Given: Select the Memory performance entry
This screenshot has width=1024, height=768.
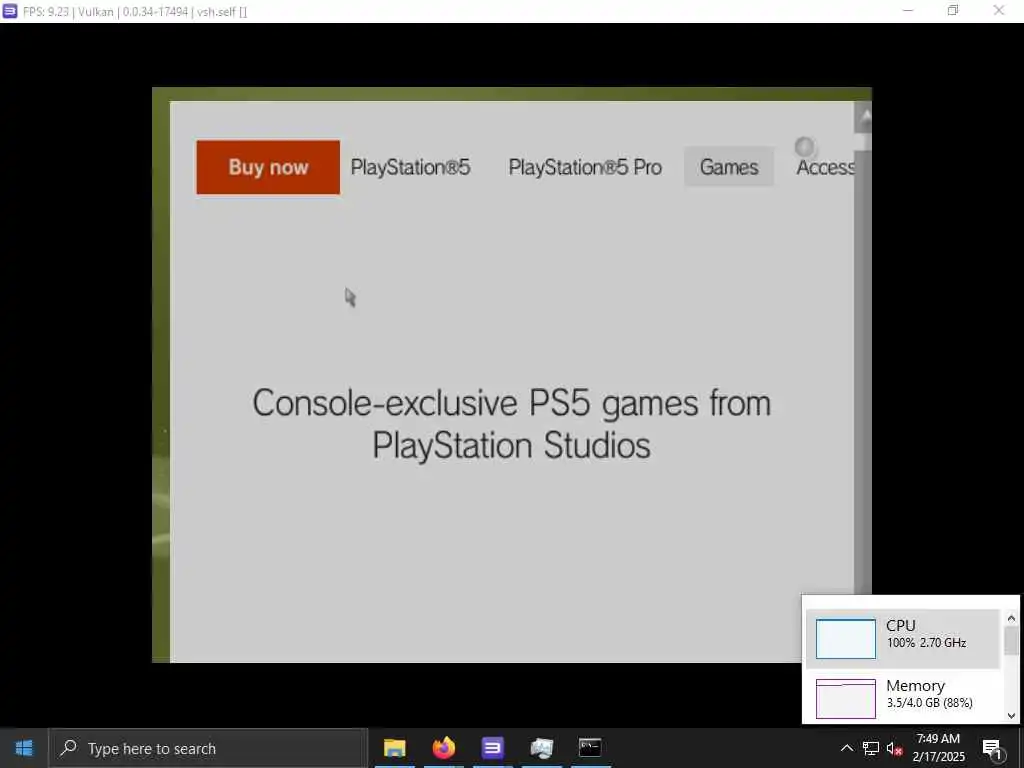Looking at the screenshot, I should pyautogui.click(x=903, y=698).
